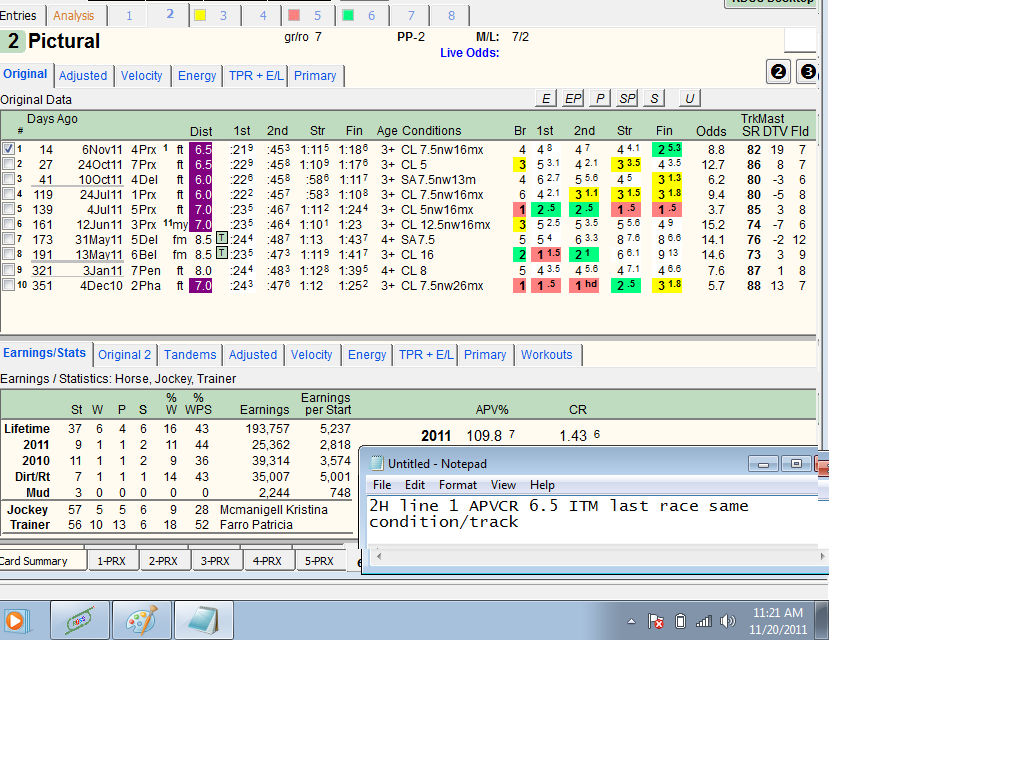This screenshot has height=768, width=1024.
Task: Open Notepad Format menu
Action: coord(458,485)
